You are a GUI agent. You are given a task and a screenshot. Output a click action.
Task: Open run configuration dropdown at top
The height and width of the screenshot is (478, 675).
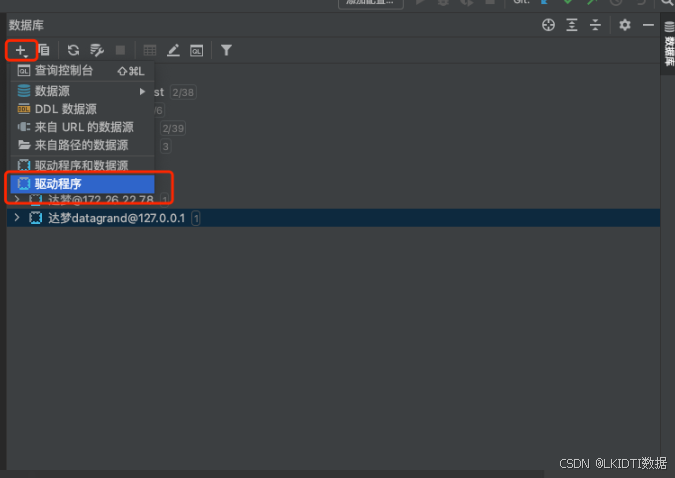pos(371,3)
